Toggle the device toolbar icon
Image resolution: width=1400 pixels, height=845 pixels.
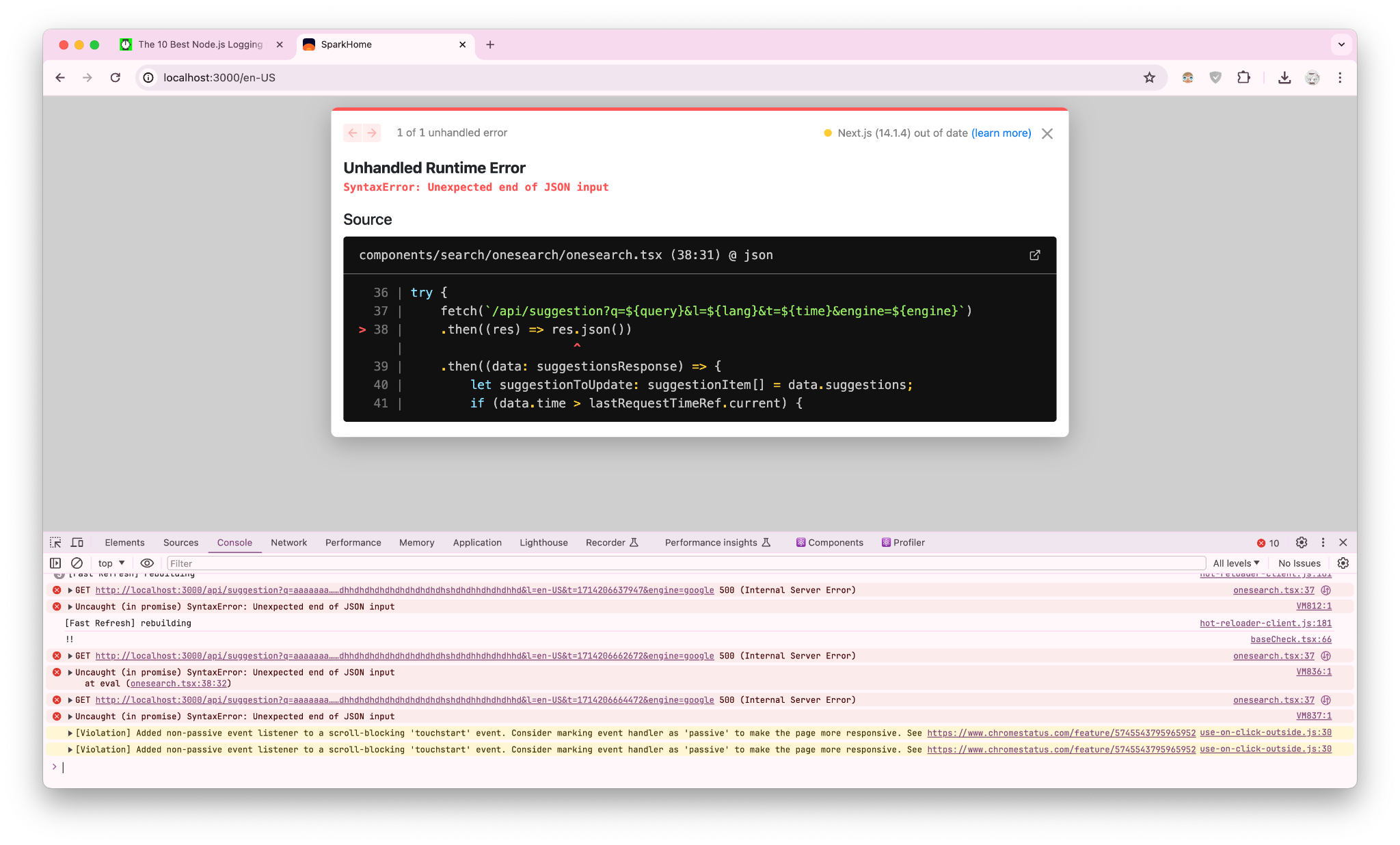tap(77, 542)
